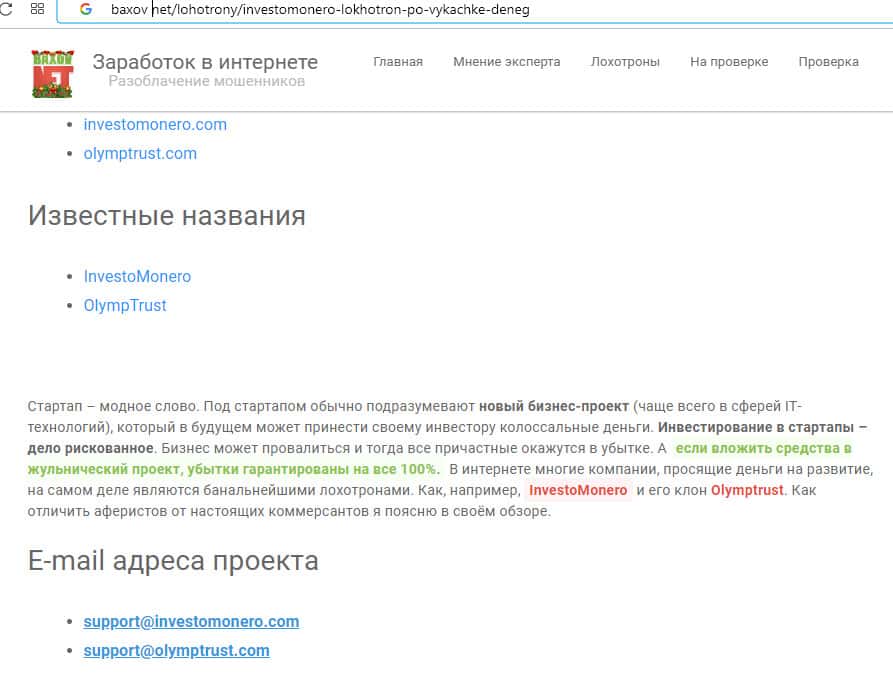This screenshot has height=675, width=893.
Task: Click the support@olymptrust.com email link
Action: [177, 650]
